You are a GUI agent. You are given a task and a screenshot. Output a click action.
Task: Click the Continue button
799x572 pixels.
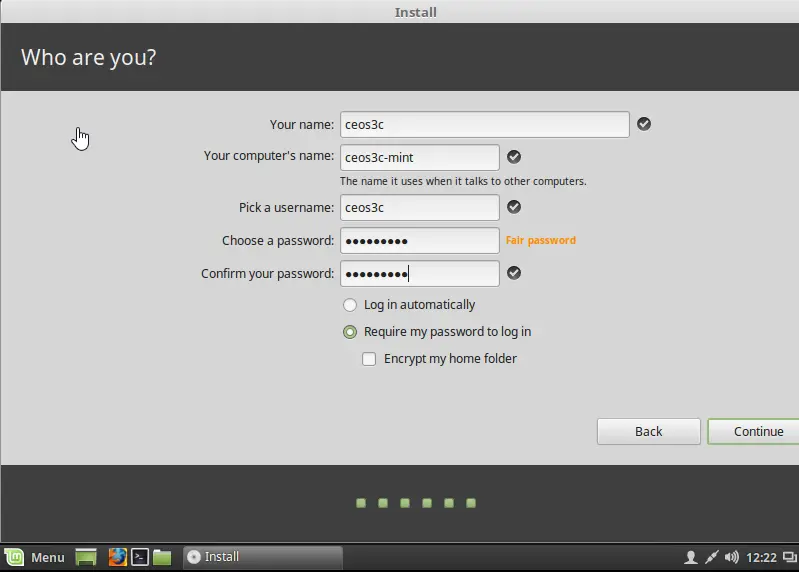coord(754,431)
